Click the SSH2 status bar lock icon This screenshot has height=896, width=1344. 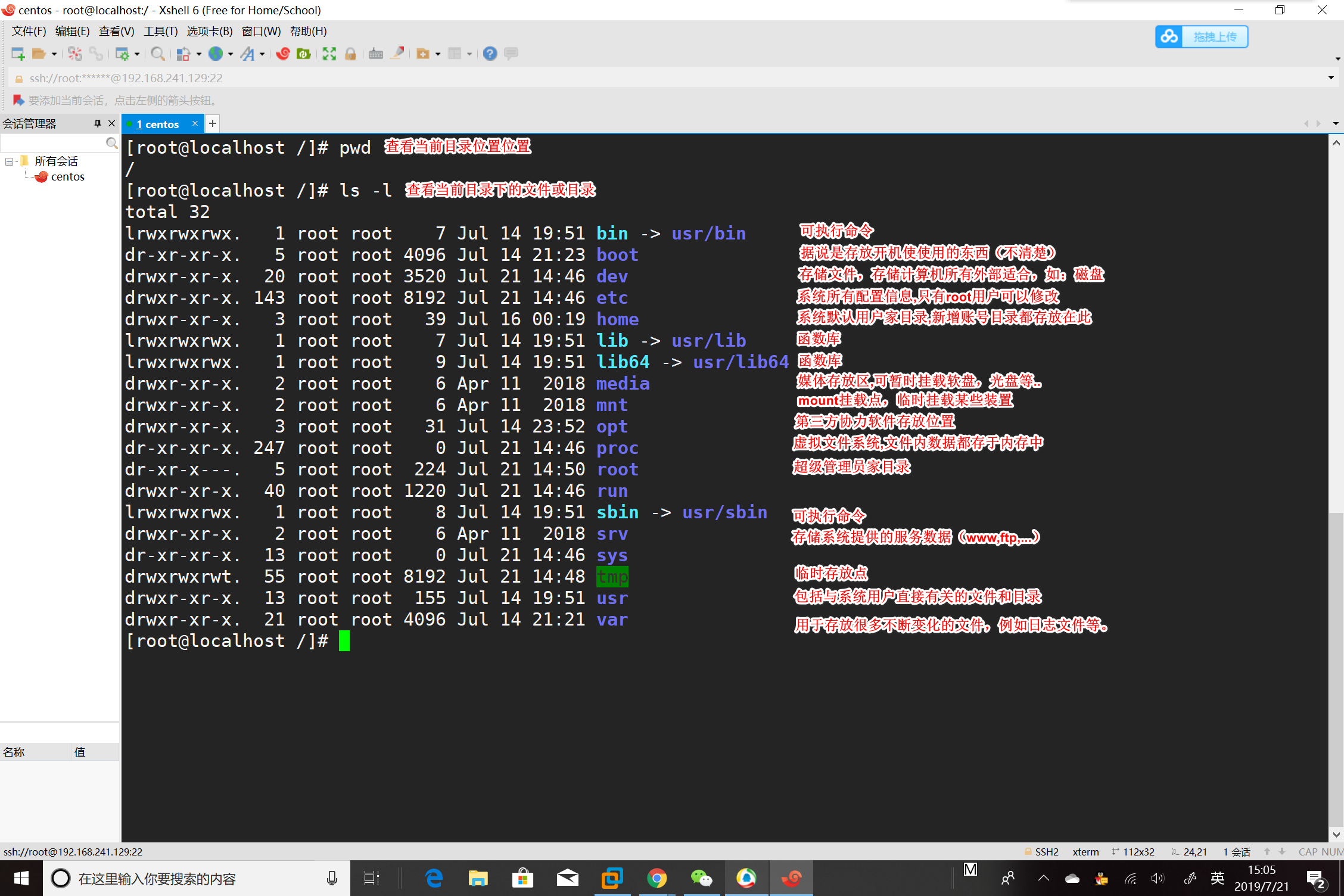coord(1028,852)
